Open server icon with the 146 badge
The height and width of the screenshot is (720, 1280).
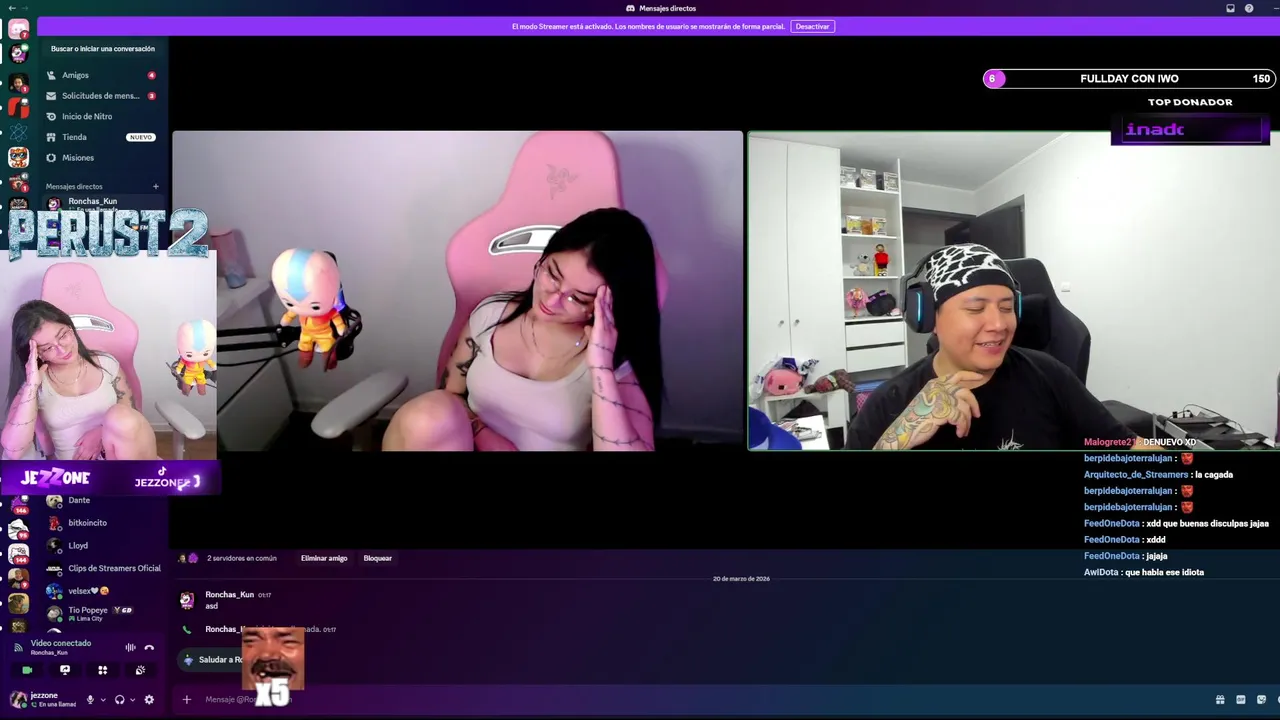tap(18, 503)
